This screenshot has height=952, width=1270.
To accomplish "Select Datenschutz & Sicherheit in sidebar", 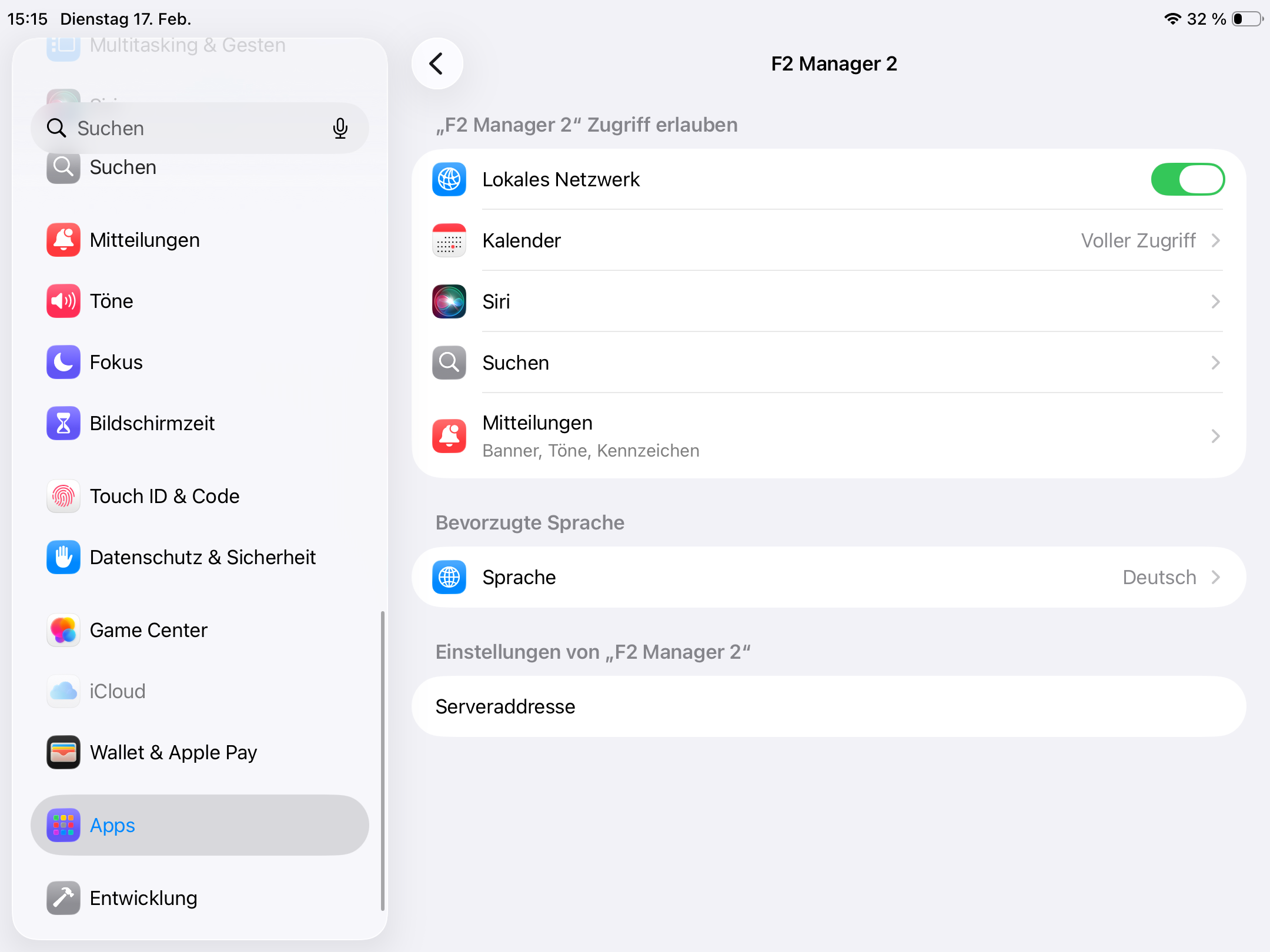I will pos(202,557).
